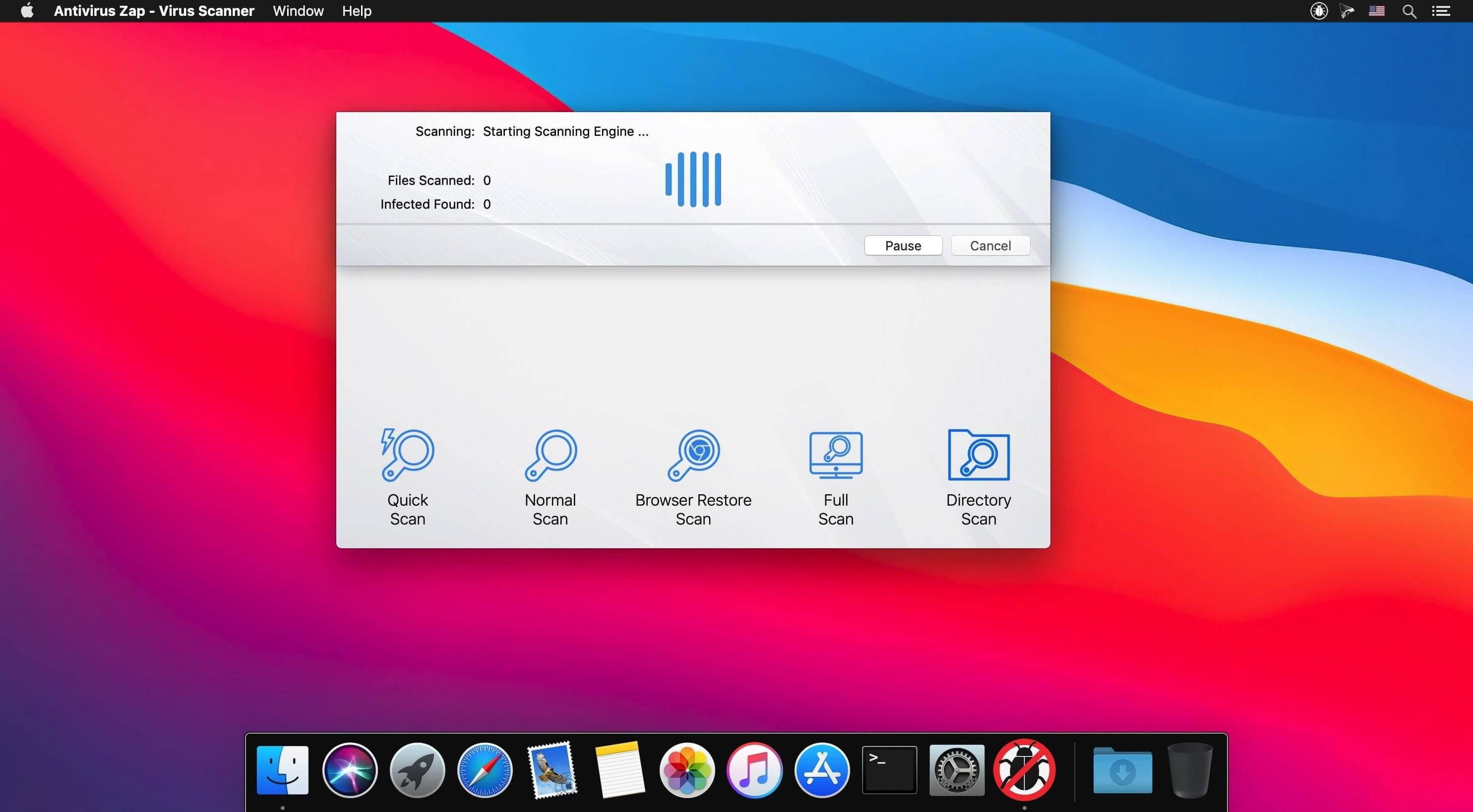Click the 'Starting Scanning Engine ...' status text
This screenshot has width=1473, height=812.
tap(565, 131)
